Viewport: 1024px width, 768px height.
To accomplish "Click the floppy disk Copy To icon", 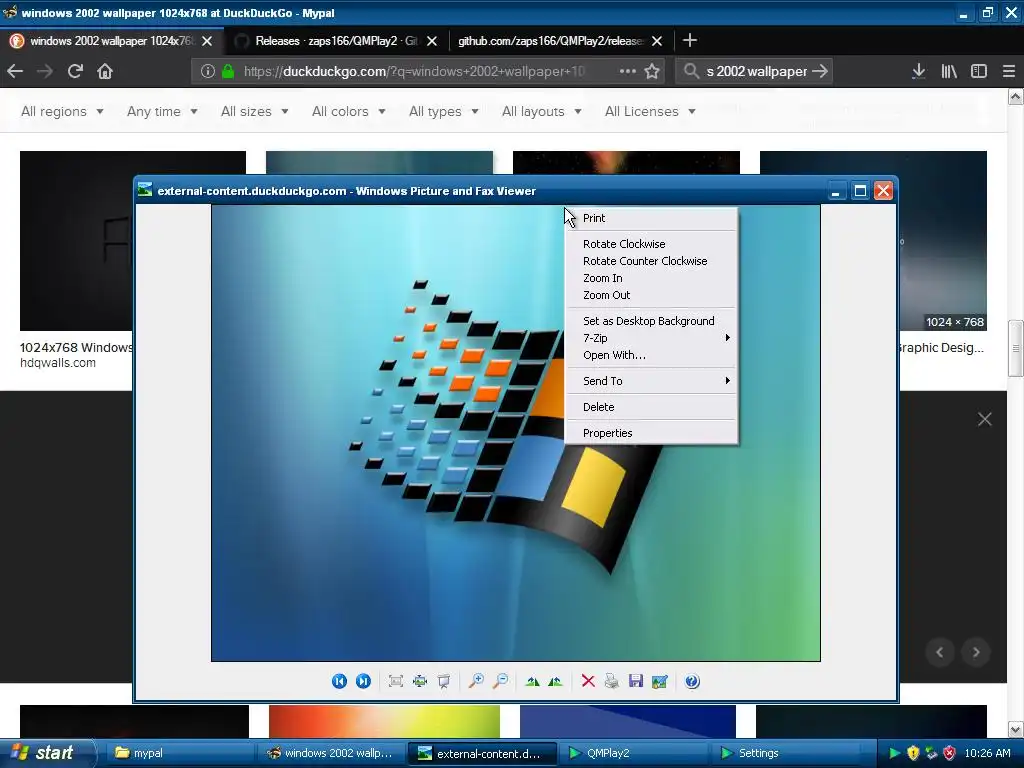I will click(635, 681).
